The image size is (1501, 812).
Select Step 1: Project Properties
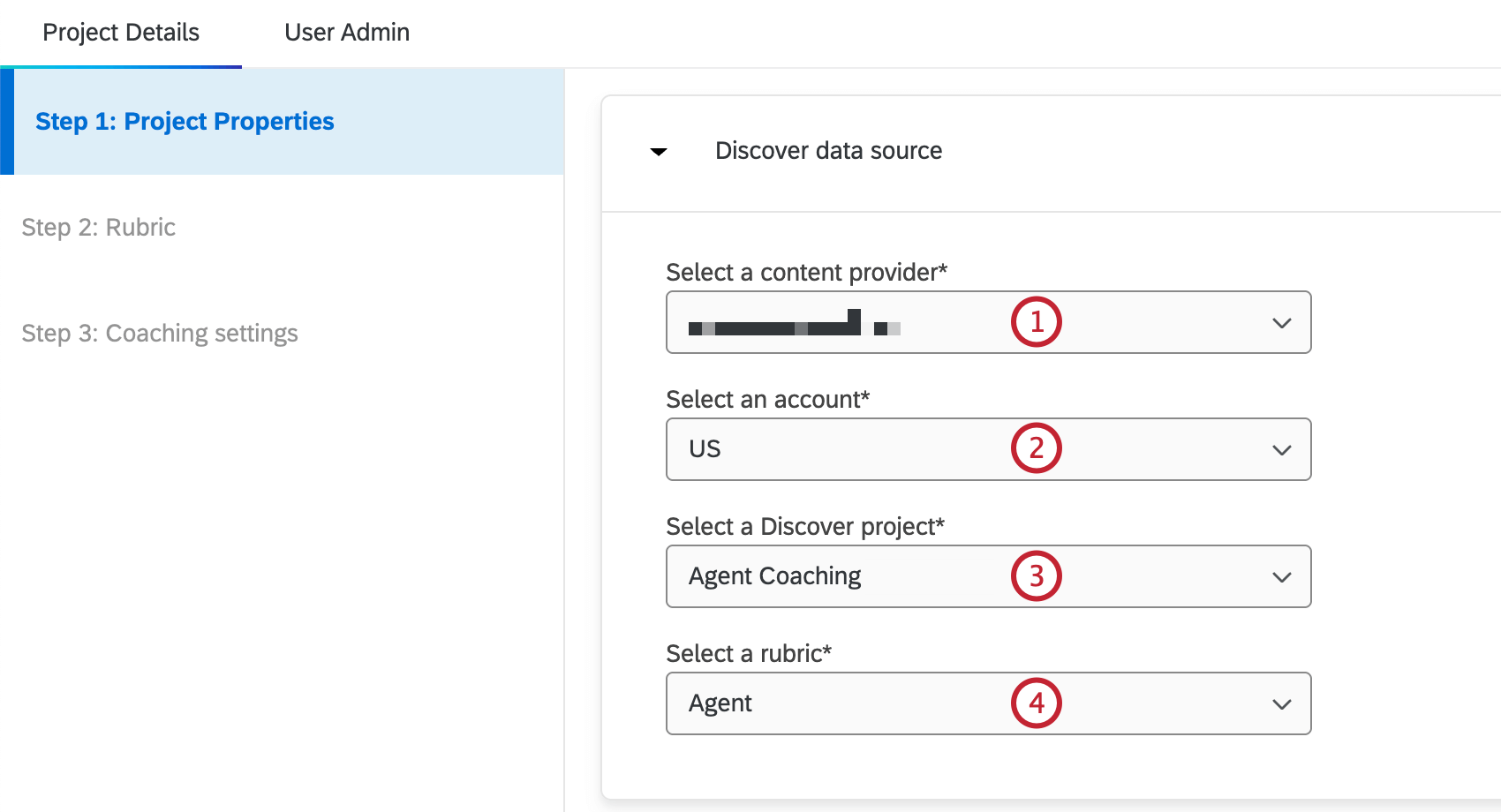(x=185, y=121)
